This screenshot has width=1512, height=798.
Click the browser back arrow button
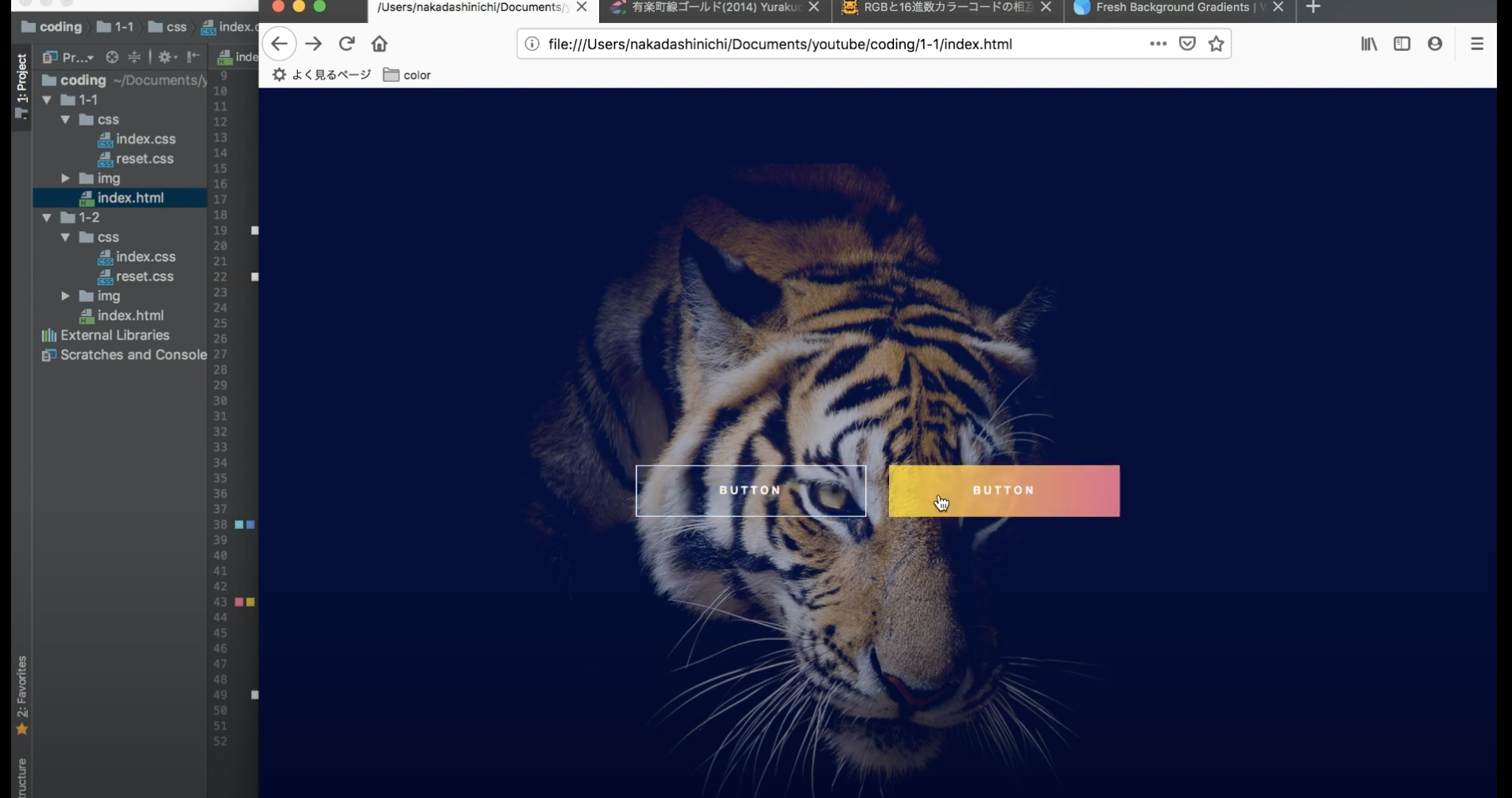click(279, 44)
